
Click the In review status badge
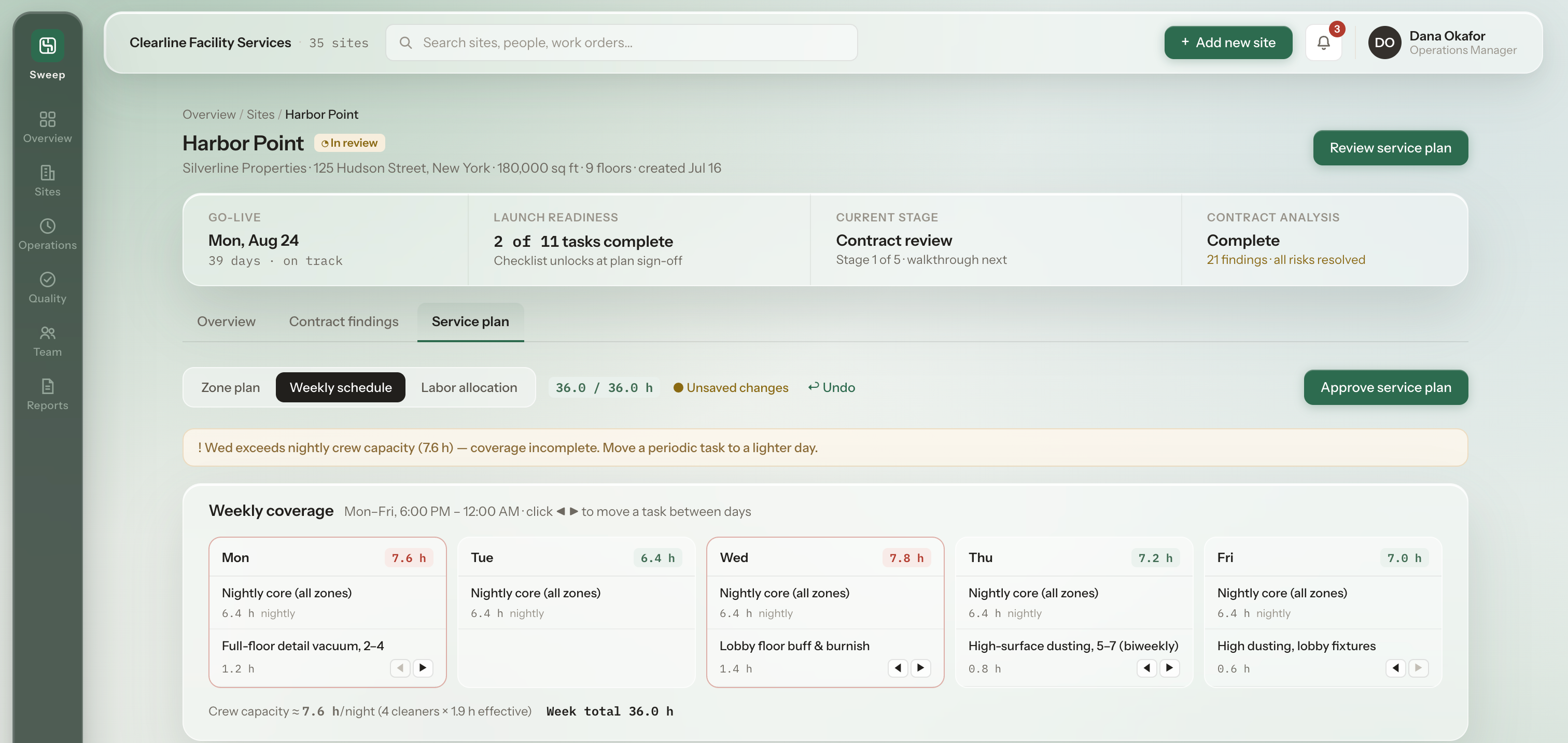(x=349, y=143)
